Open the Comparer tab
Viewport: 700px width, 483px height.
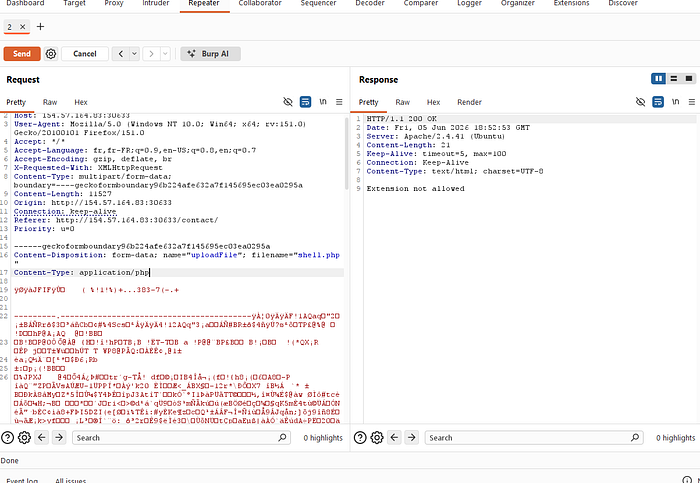point(421,4)
